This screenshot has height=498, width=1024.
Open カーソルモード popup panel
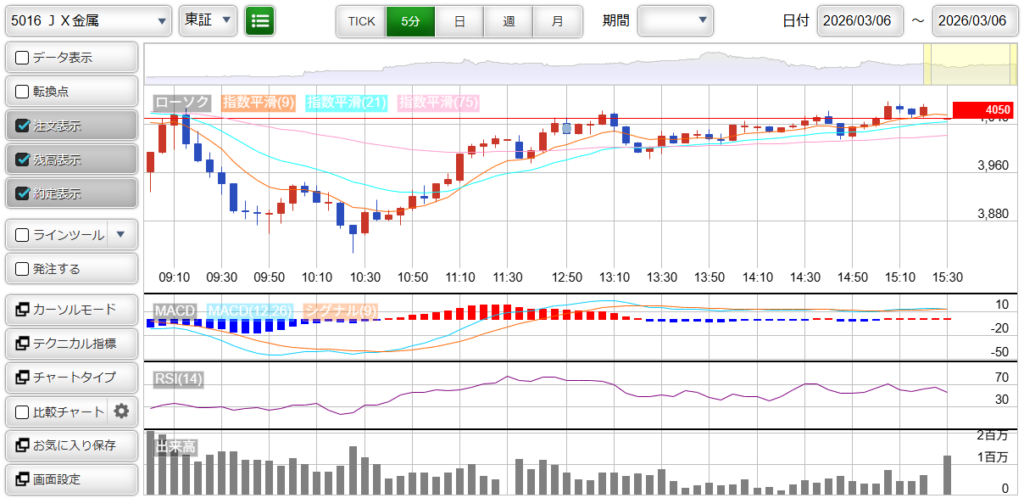click(70, 310)
